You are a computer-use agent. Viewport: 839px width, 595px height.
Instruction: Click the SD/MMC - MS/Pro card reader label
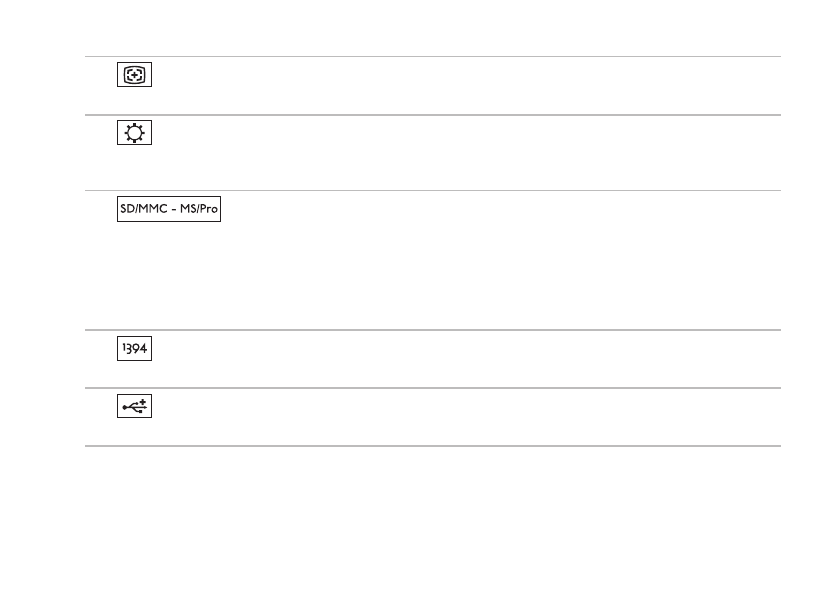click(x=169, y=209)
